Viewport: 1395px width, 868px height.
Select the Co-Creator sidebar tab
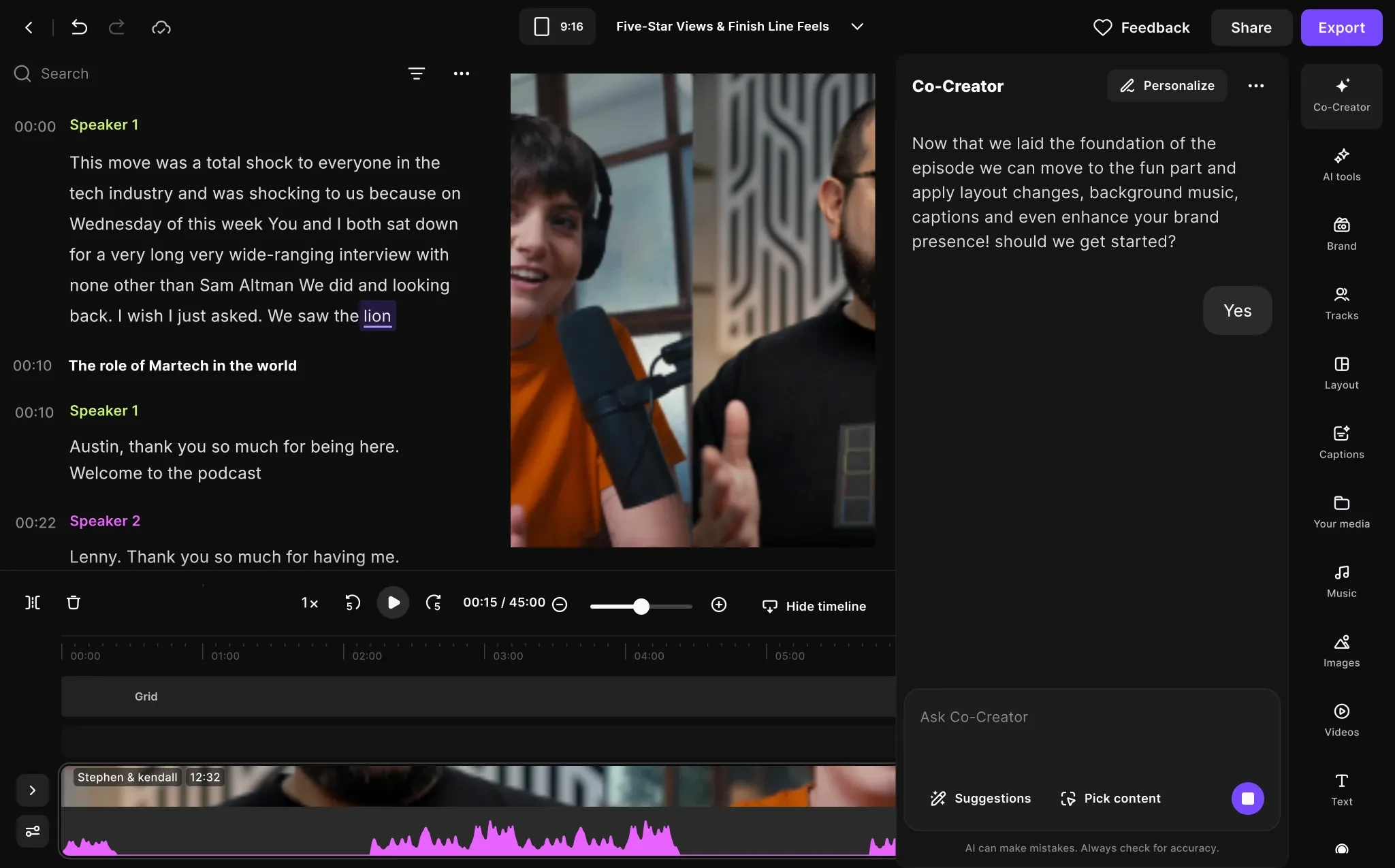(1341, 96)
